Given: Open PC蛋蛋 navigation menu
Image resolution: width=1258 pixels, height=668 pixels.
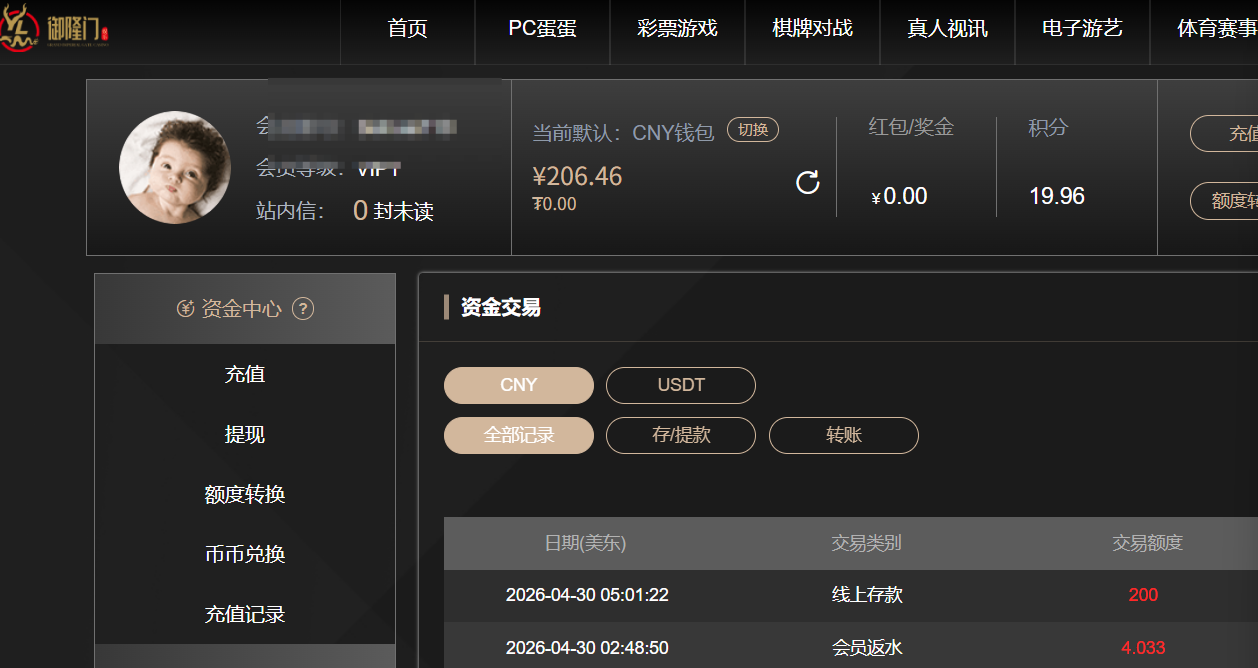Looking at the screenshot, I should [x=543, y=29].
